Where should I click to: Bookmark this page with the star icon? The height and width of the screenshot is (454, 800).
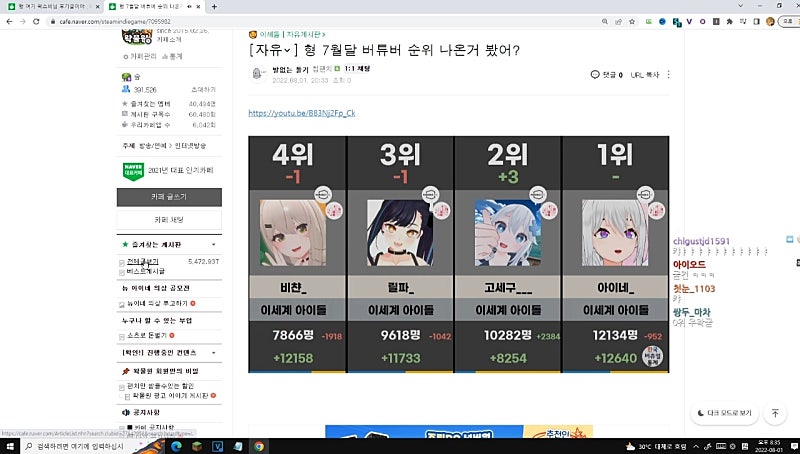[x=632, y=21]
